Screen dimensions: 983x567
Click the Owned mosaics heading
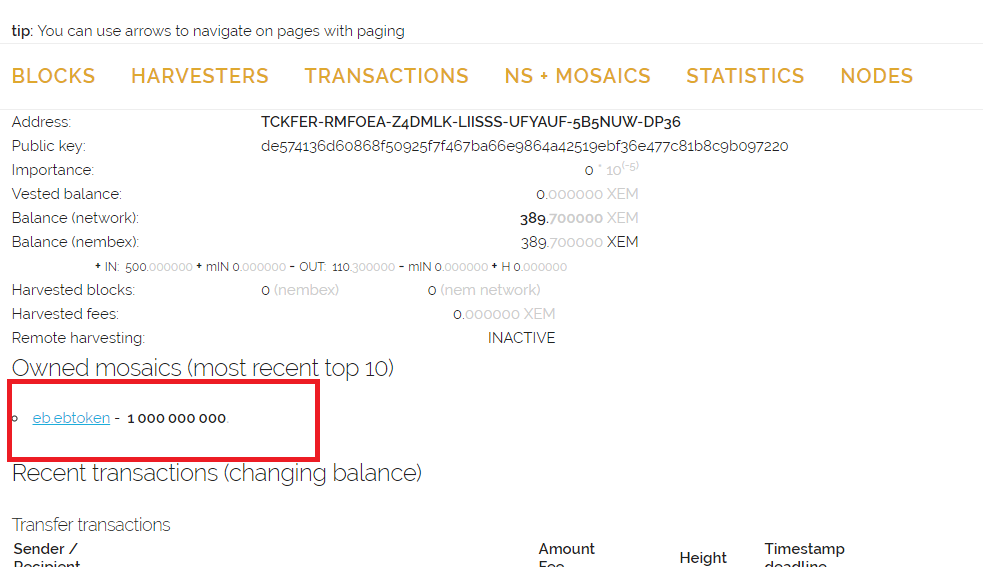click(x=203, y=368)
